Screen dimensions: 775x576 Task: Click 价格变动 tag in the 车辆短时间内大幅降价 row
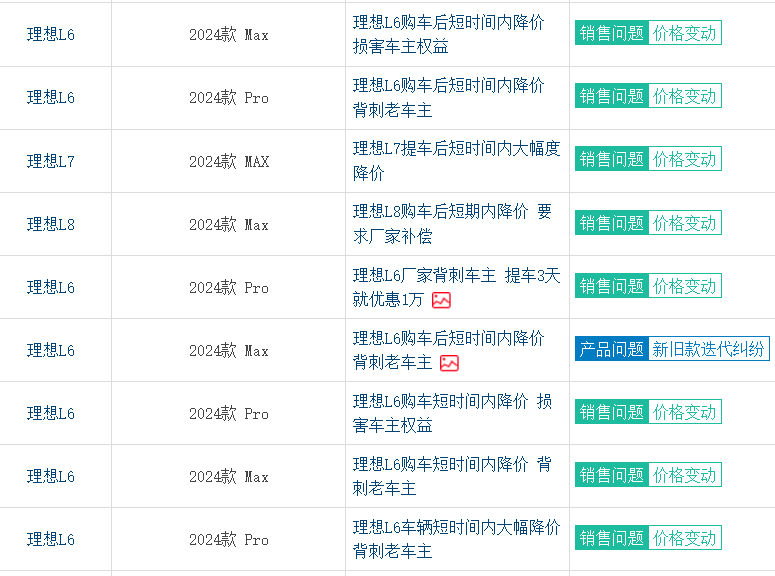coord(685,538)
